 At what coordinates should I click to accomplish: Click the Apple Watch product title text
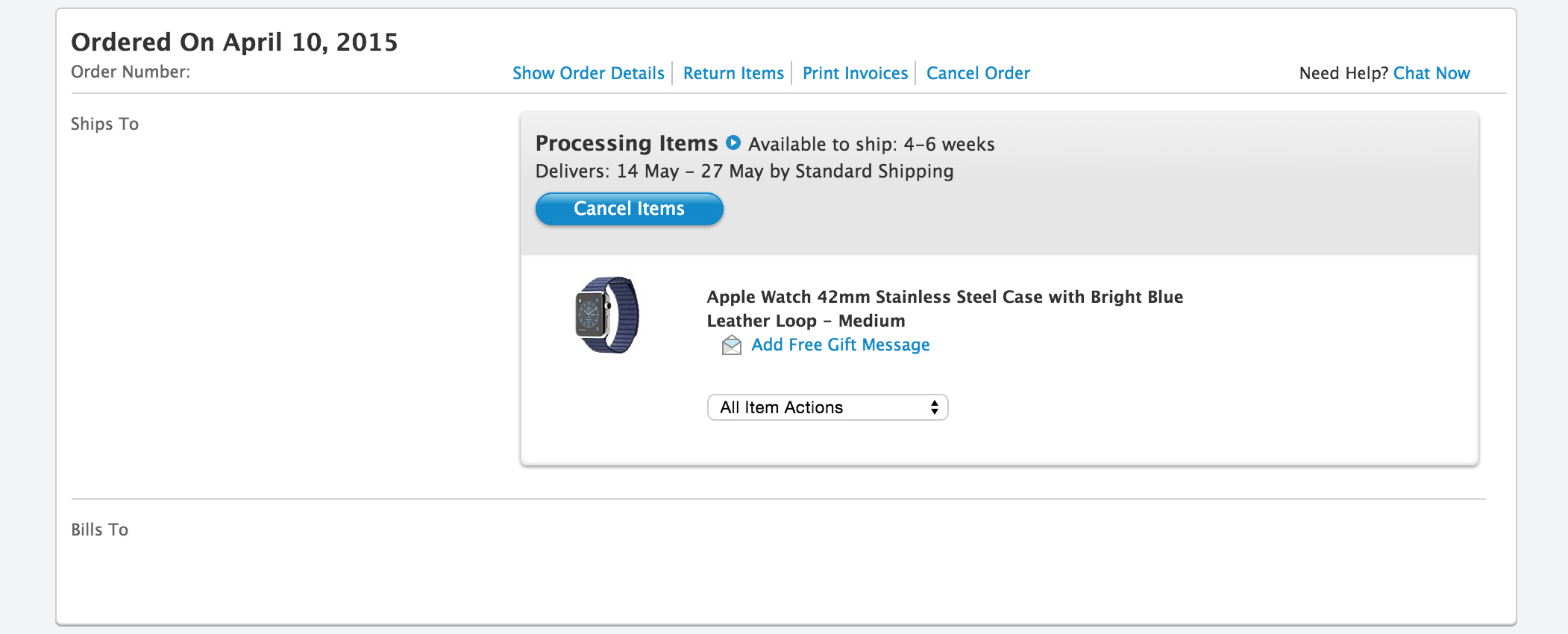(x=944, y=308)
